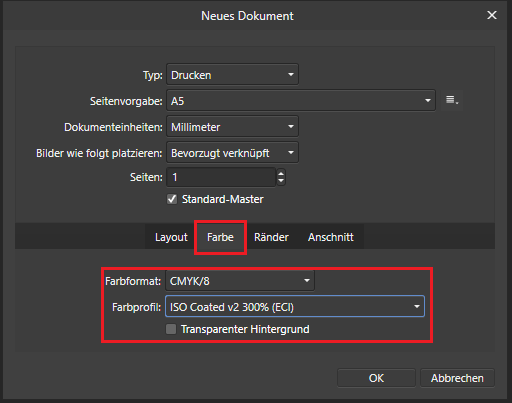
Task: Open the Bevorzugt verknüpft image placement dropdown
Action: point(232,153)
